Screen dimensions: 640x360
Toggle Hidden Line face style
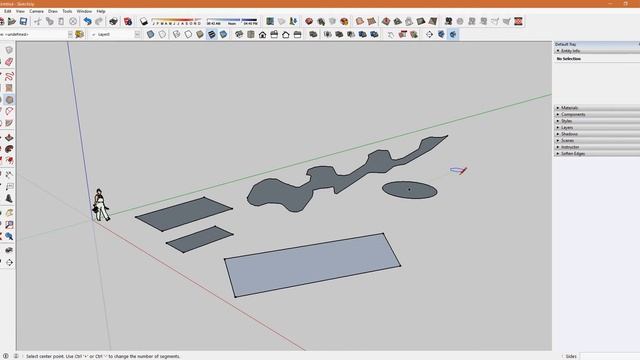[188, 34]
